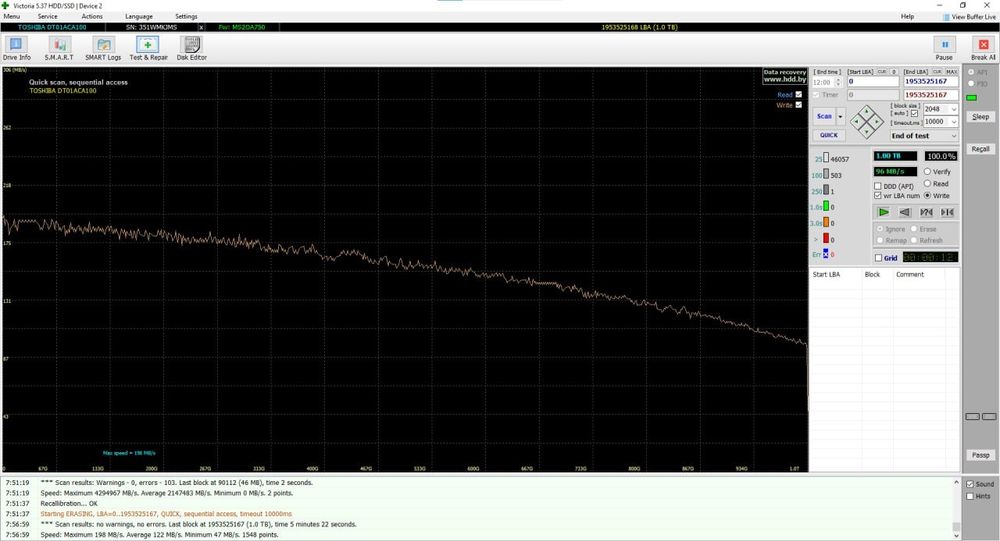Click the 1.0s green block indicator
This screenshot has height=541, width=1000.
click(x=826, y=205)
